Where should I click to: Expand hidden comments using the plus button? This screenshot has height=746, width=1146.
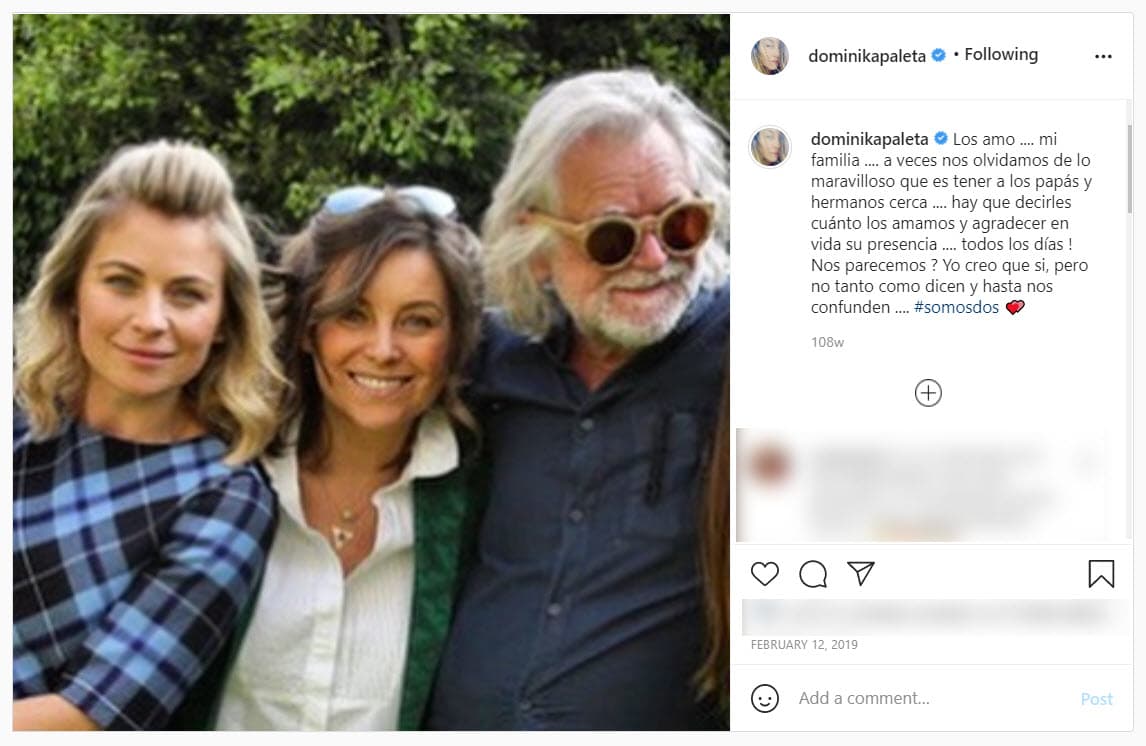927,392
